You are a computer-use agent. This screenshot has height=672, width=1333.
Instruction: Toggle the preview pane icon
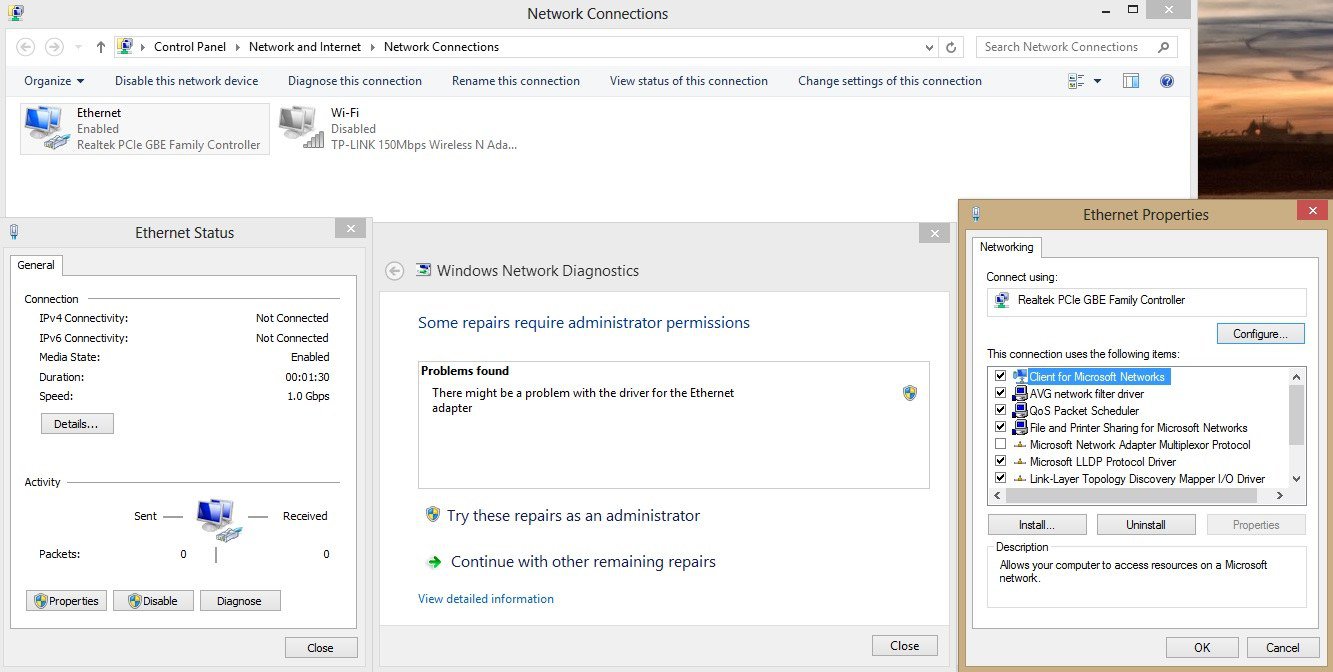1131,81
